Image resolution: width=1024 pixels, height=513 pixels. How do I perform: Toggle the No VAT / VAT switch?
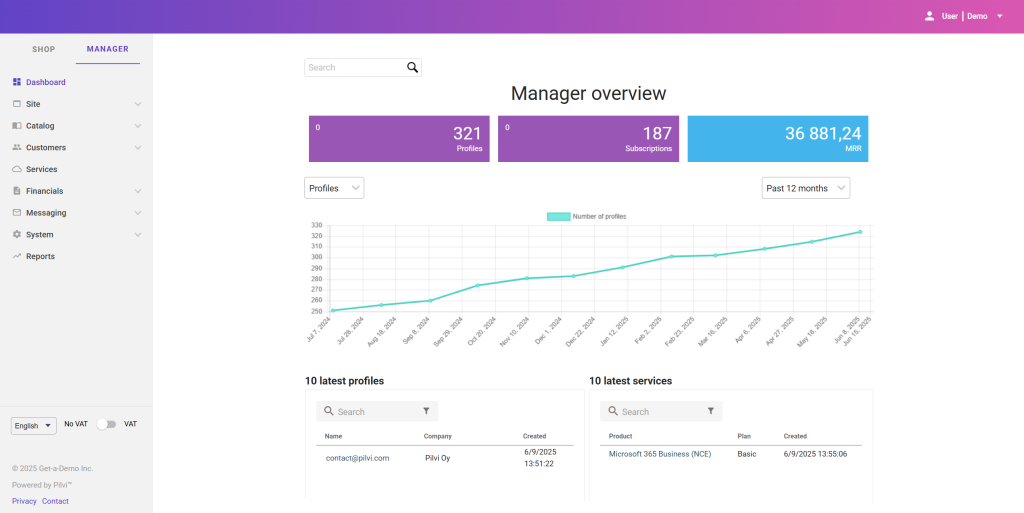point(106,424)
